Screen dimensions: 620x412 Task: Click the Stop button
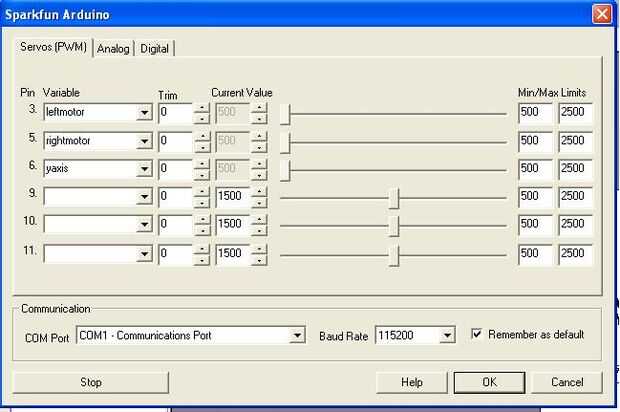(x=91, y=382)
